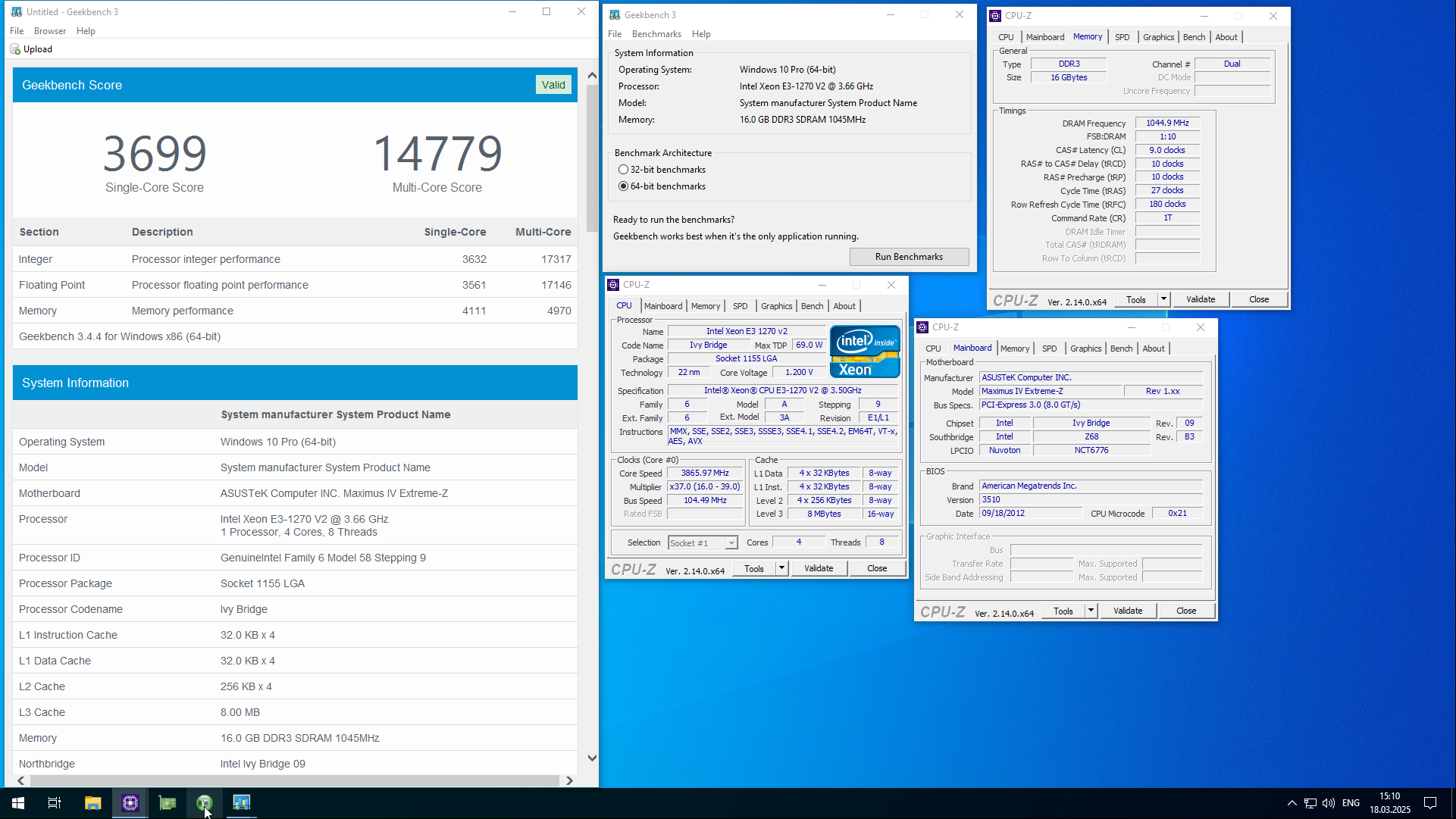The image size is (1456, 819).
Task: Open the Windows Start menu
Action: (18, 803)
